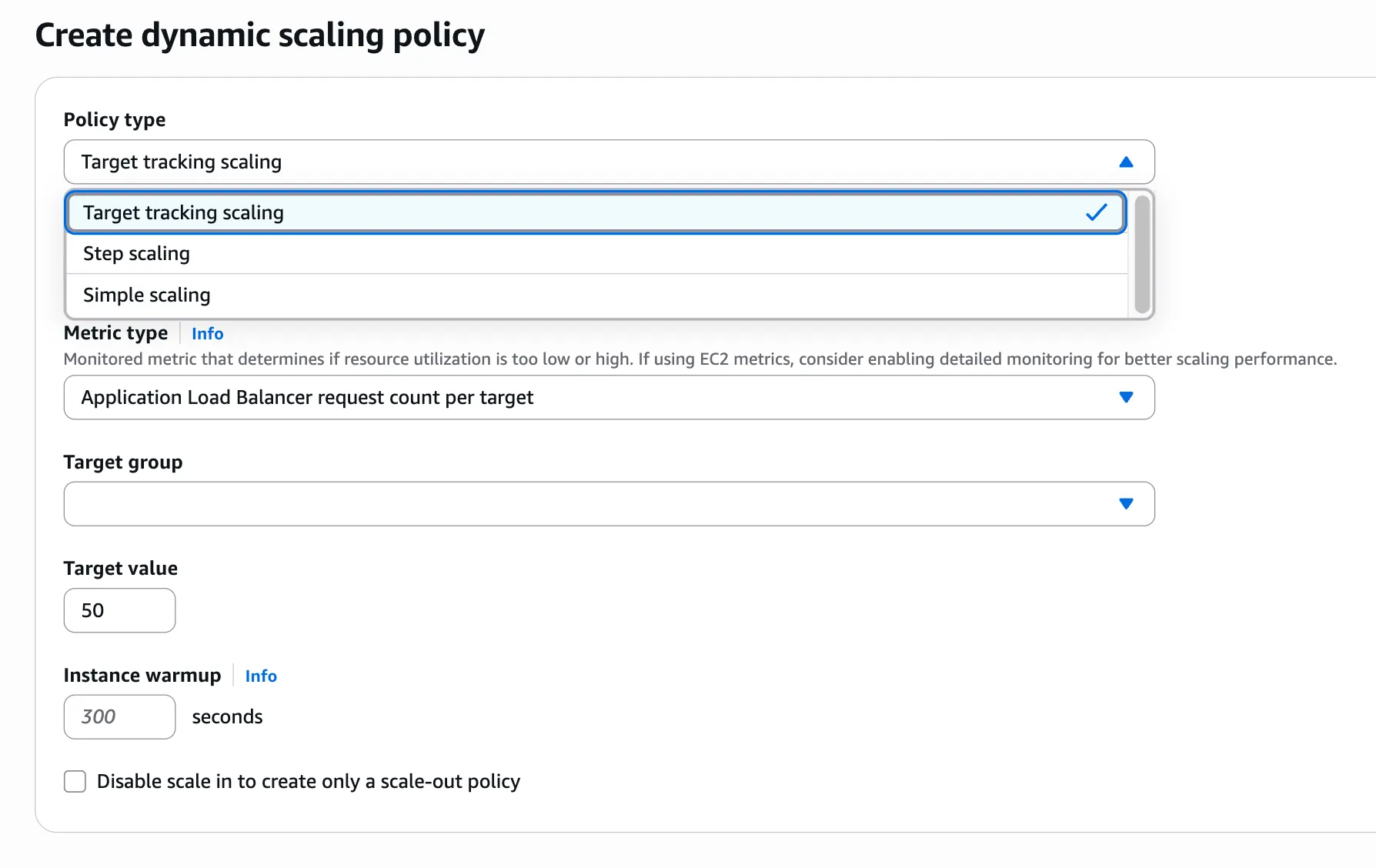Click the Target group dropdown arrow

click(1126, 504)
